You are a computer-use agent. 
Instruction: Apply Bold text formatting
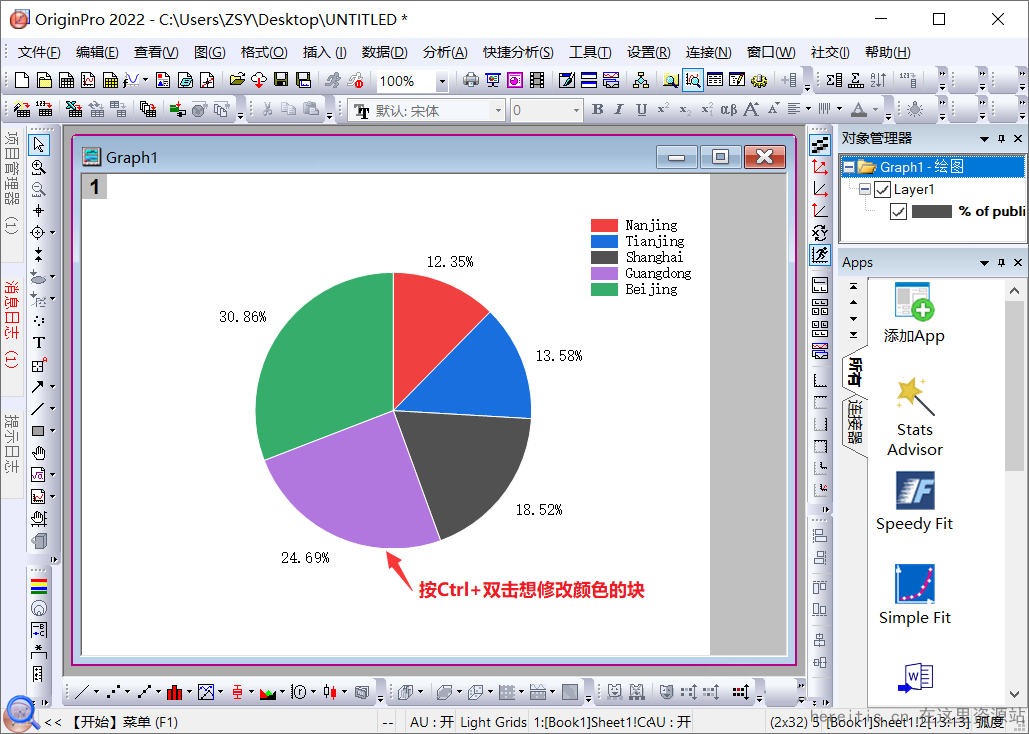[597, 110]
